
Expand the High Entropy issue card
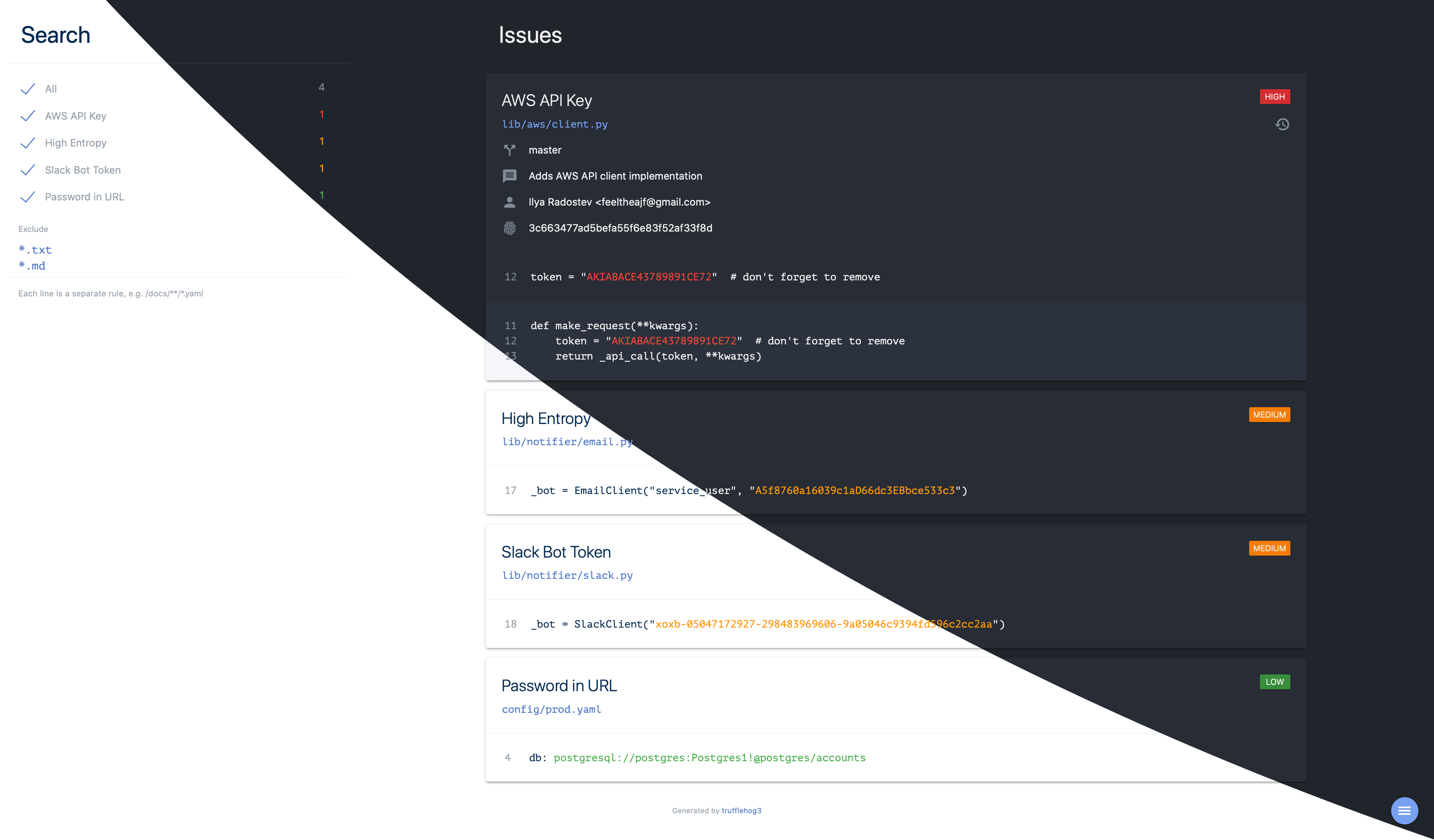[546, 418]
